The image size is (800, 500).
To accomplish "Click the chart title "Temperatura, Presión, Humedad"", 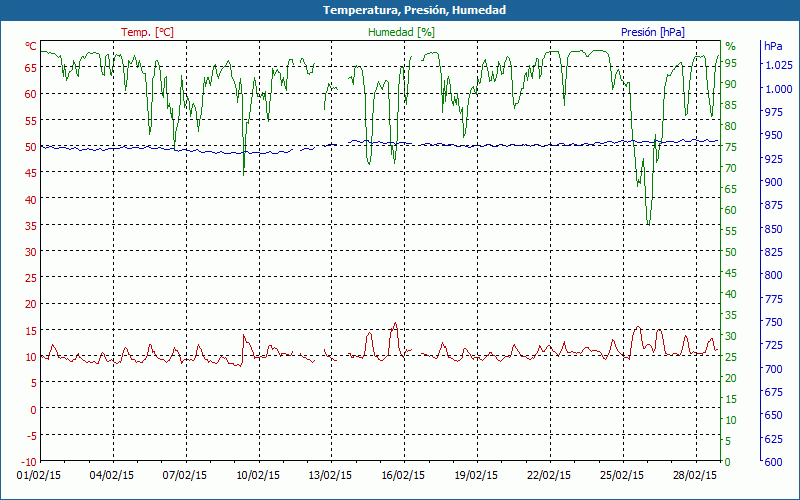I will pos(414,10).
